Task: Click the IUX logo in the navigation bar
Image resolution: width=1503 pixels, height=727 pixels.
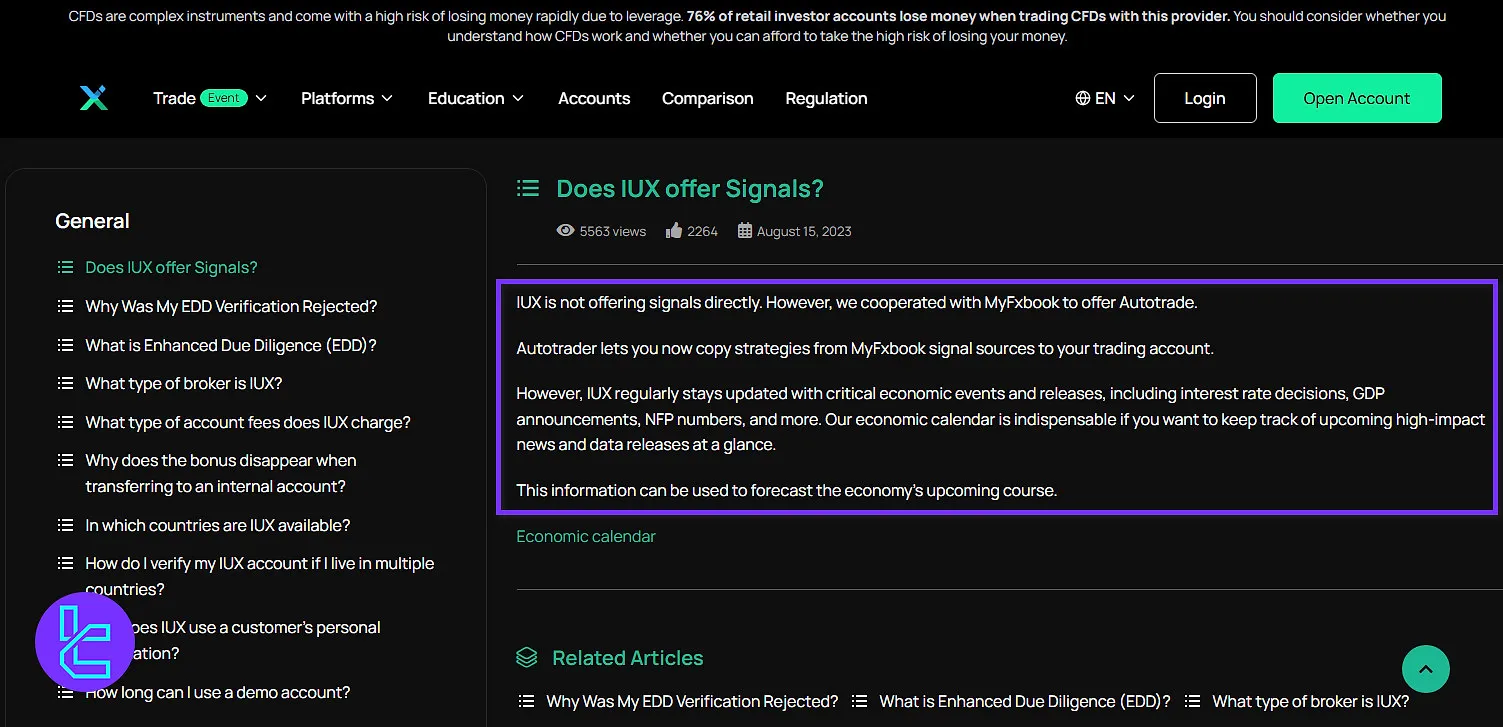Action: coord(93,97)
